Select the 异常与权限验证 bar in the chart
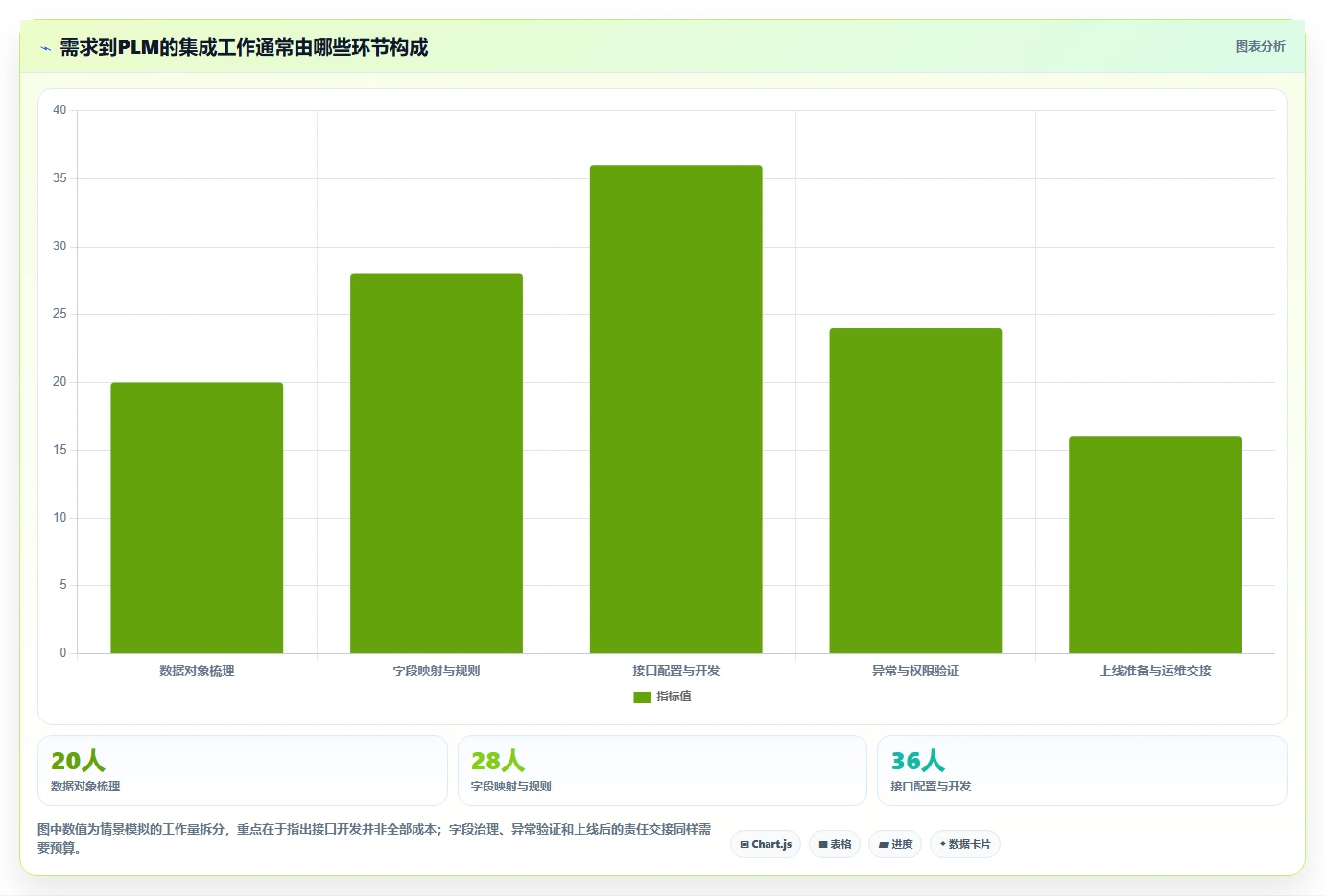The height and width of the screenshot is (896, 1325). 915,491
